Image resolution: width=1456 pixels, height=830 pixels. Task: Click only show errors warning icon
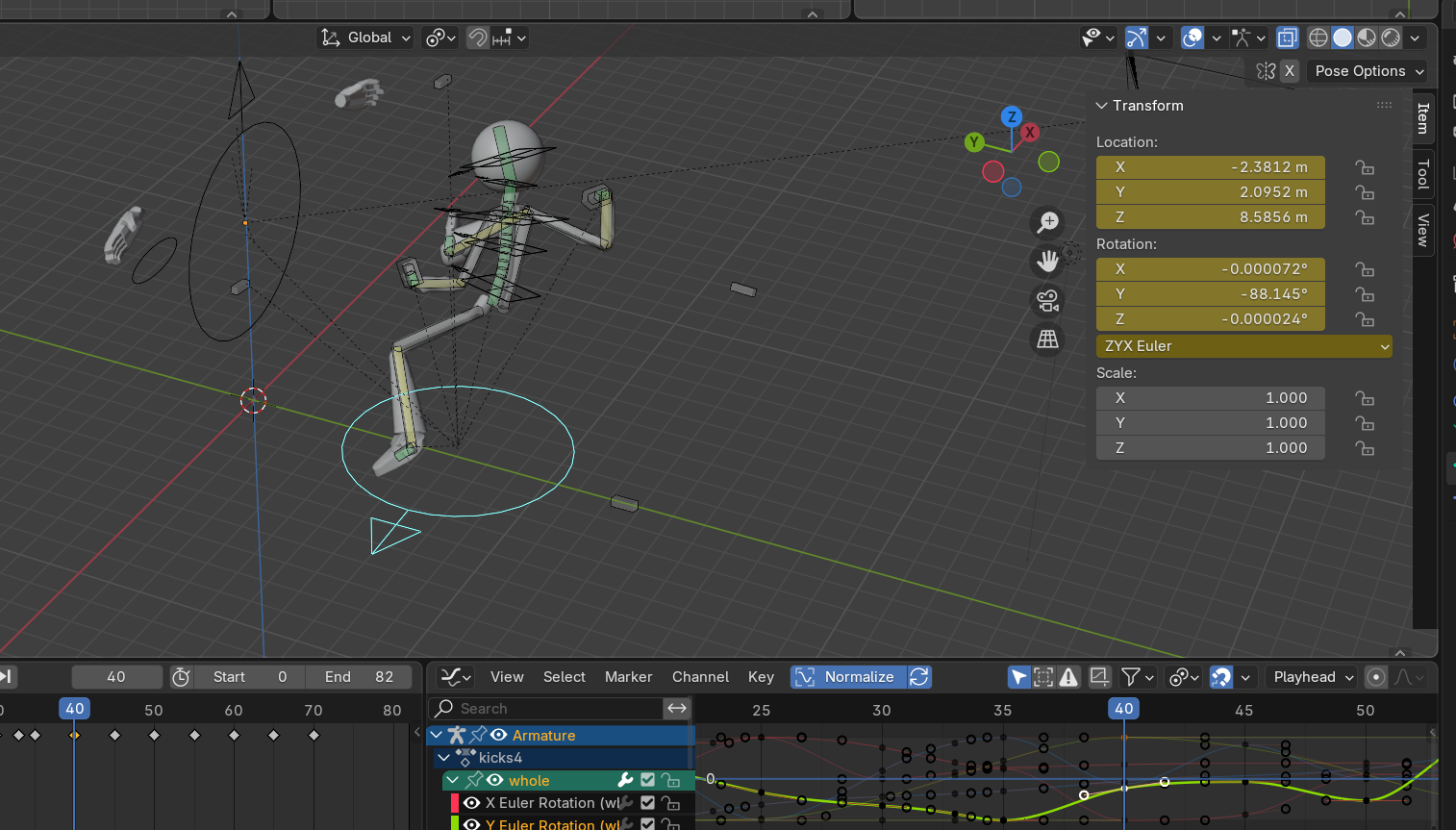[1068, 677]
